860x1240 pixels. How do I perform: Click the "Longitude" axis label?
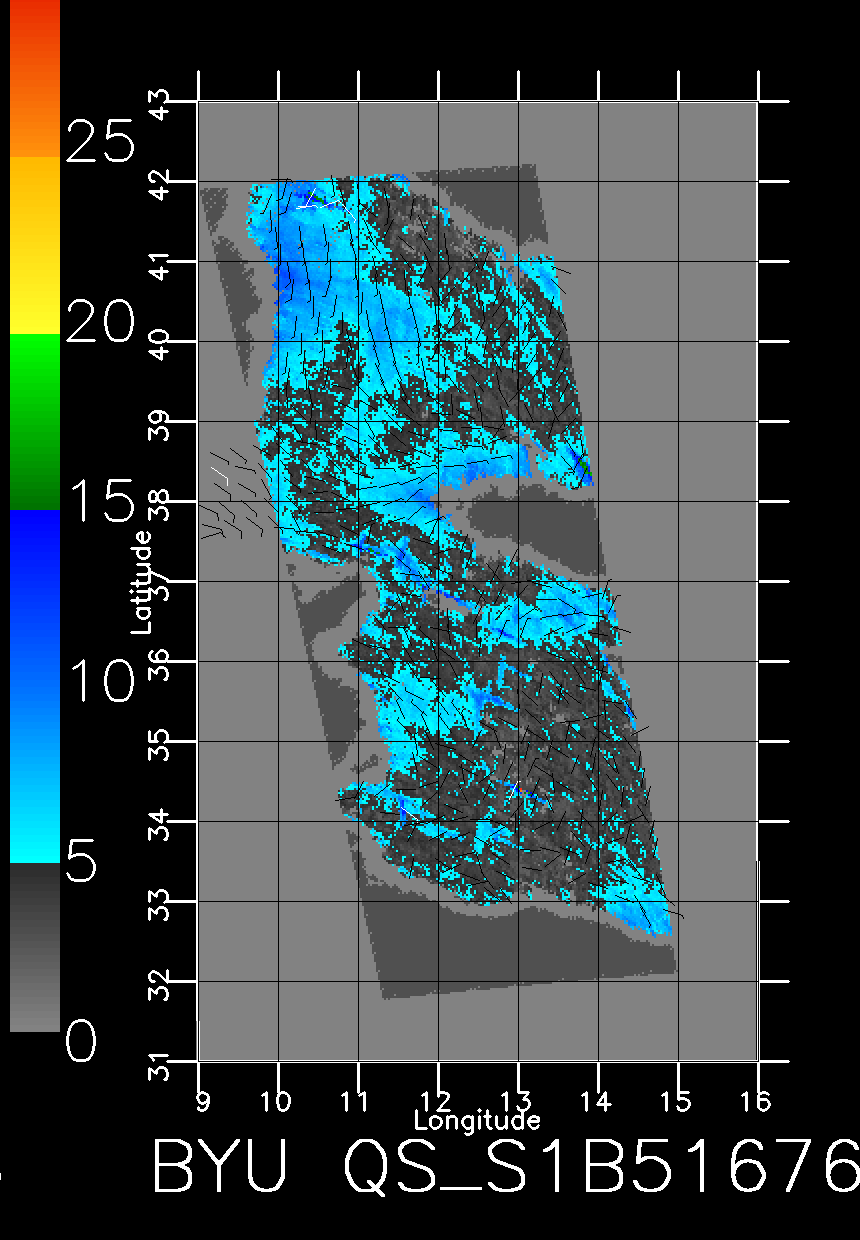(477, 1120)
